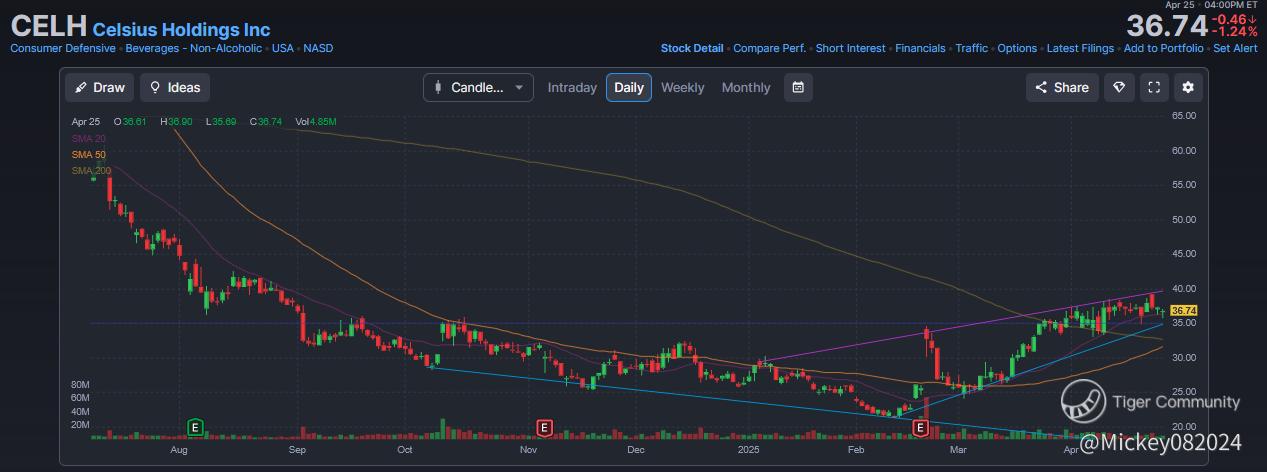This screenshot has width=1267, height=472.
Task: Click the Beverages - Non-Alcoholic industry link
Action: [x=194, y=48]
